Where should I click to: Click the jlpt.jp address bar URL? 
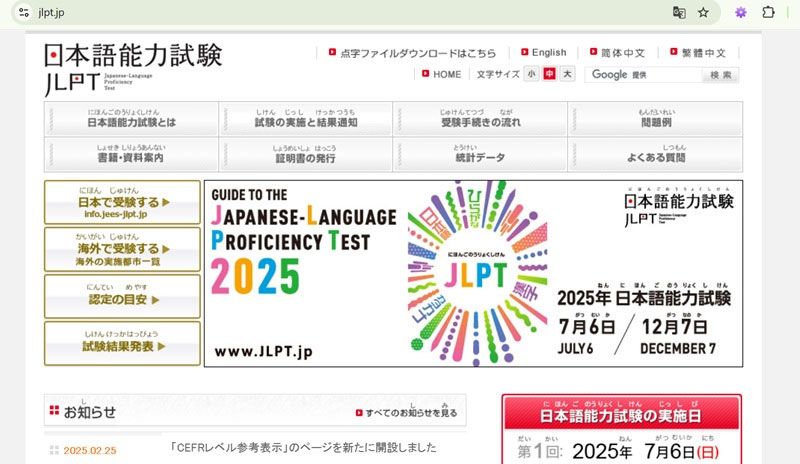click(x=51, y=13)
